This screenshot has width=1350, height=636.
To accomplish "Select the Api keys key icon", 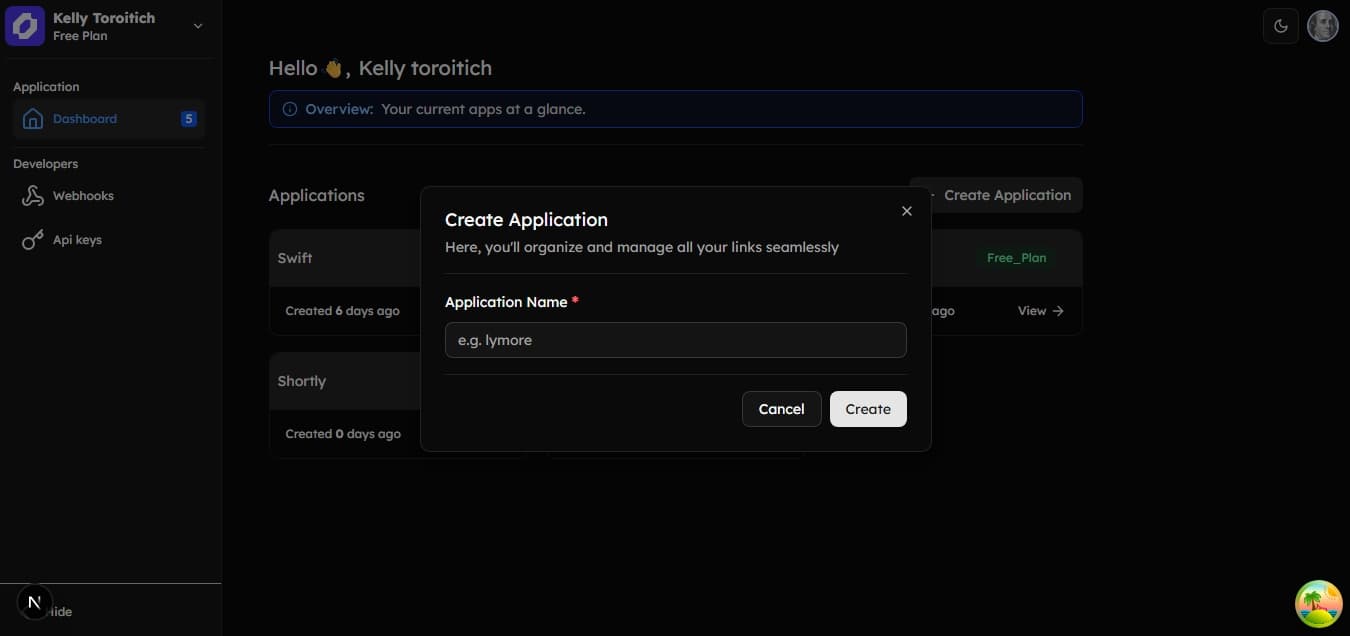I will tap(33, 240).
